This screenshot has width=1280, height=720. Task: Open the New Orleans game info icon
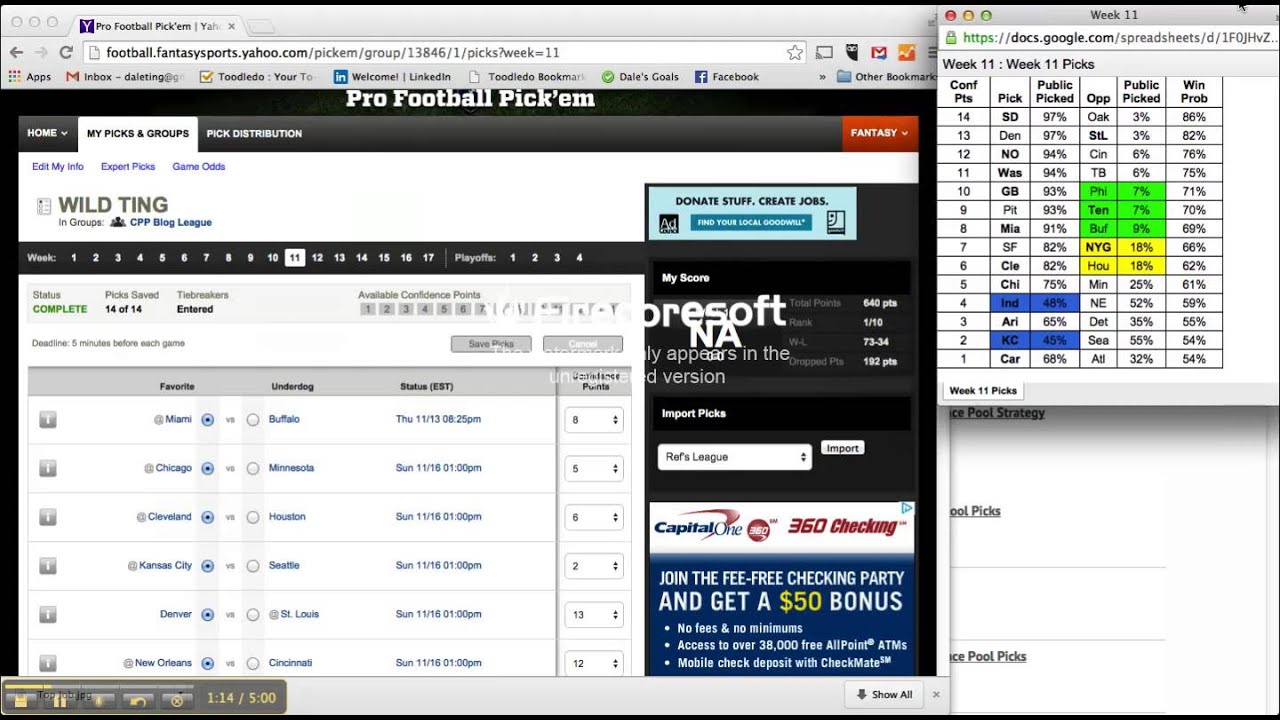(48, 663)
